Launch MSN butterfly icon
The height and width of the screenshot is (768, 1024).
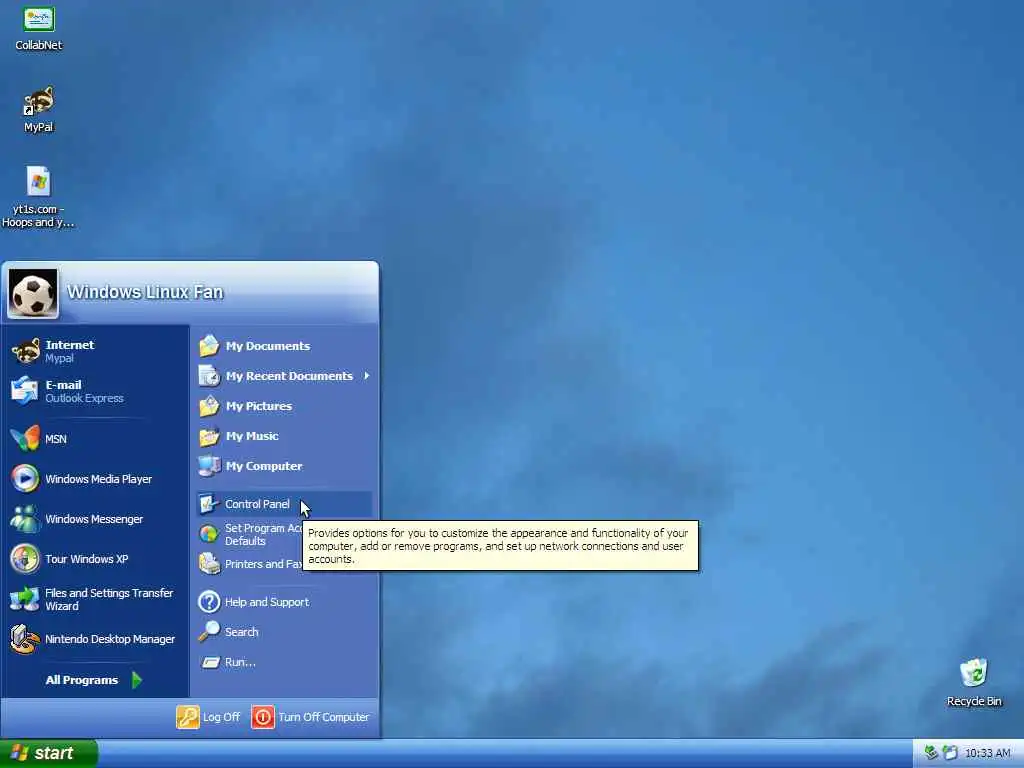point(25,439)
